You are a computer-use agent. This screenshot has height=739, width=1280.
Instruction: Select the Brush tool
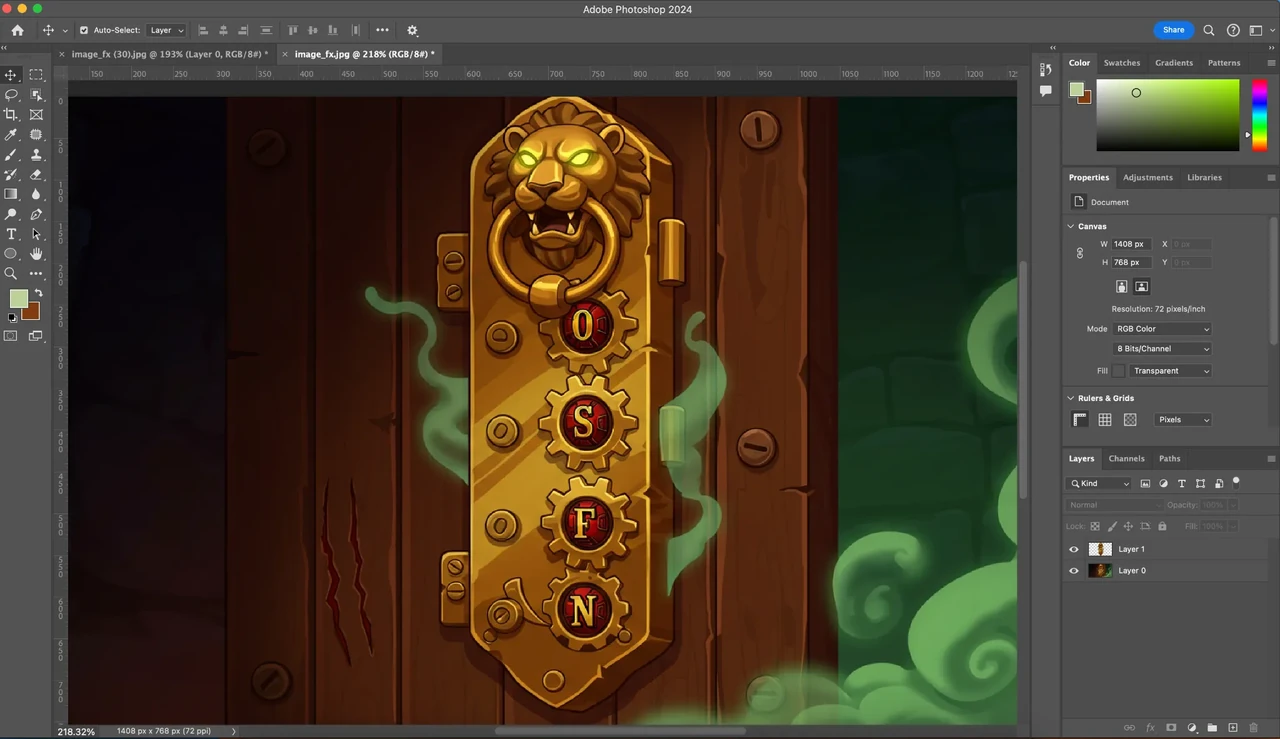[x=11, y=155]
